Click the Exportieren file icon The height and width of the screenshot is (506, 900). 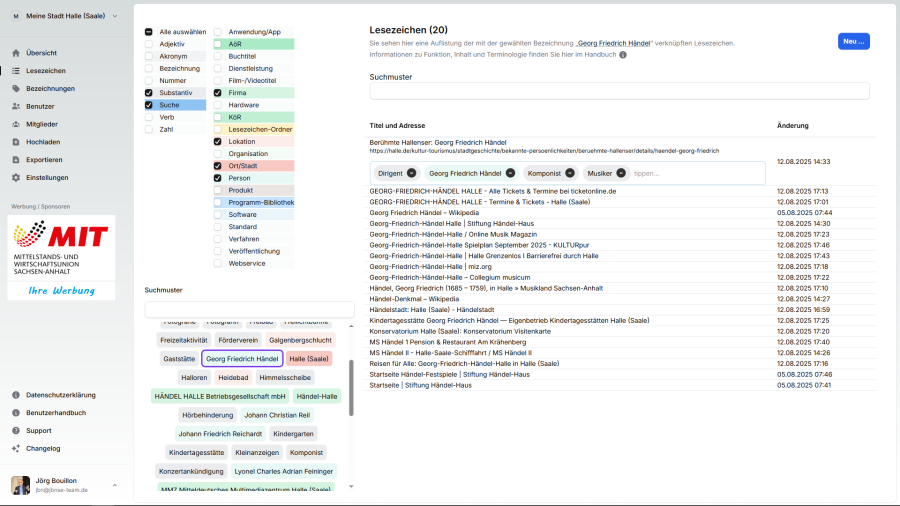[16, 160]
